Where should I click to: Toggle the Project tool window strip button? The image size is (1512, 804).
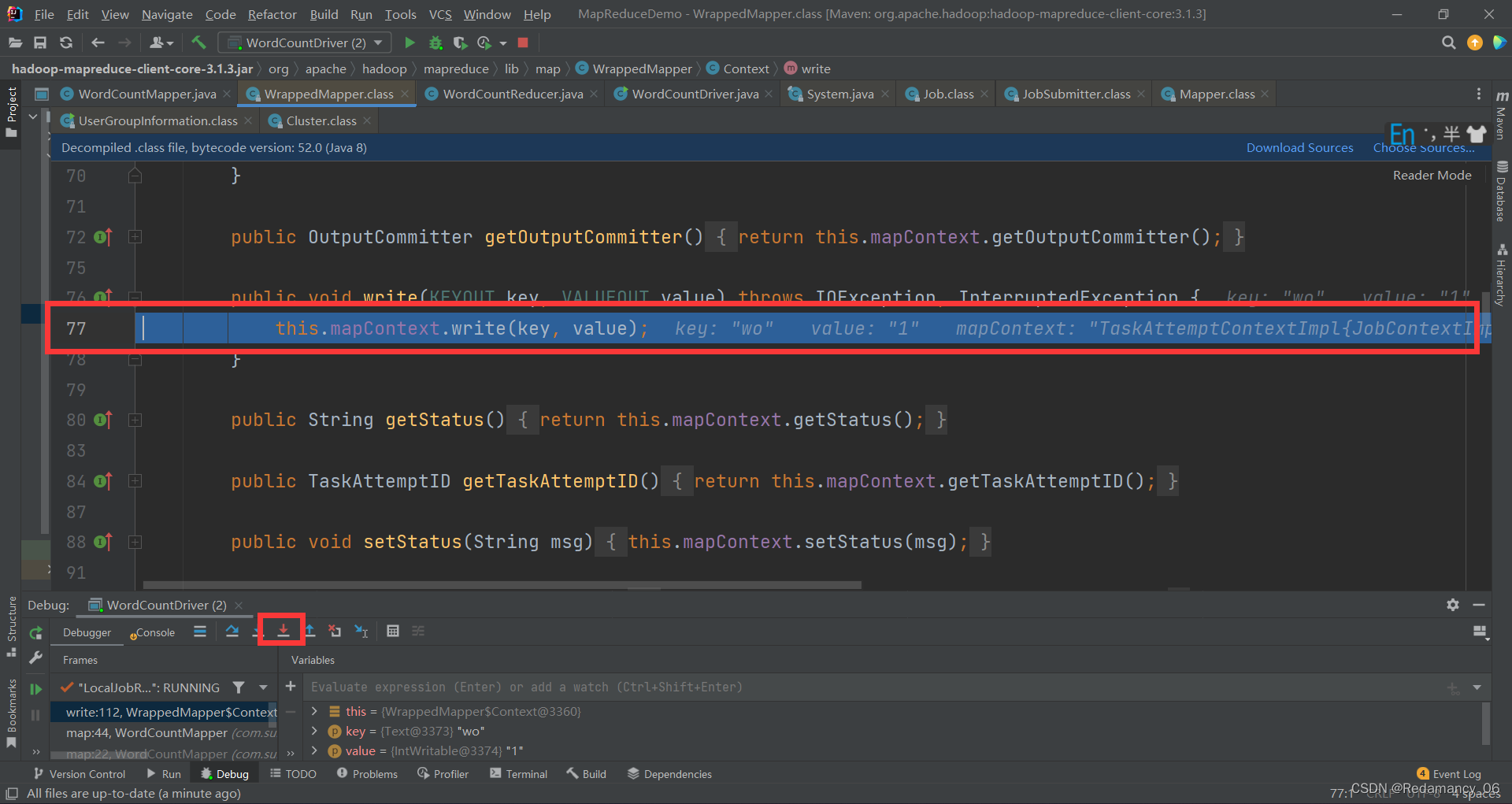pyautogui.click(x=11, y=112)
